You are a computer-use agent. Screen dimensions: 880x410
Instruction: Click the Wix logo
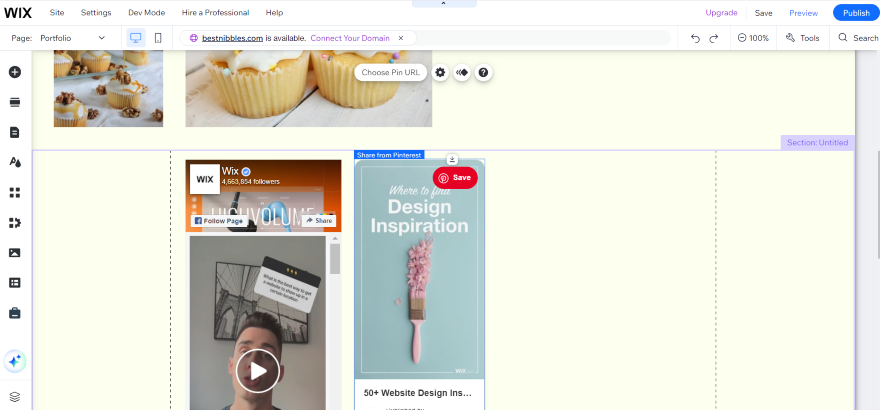[18, 12]
